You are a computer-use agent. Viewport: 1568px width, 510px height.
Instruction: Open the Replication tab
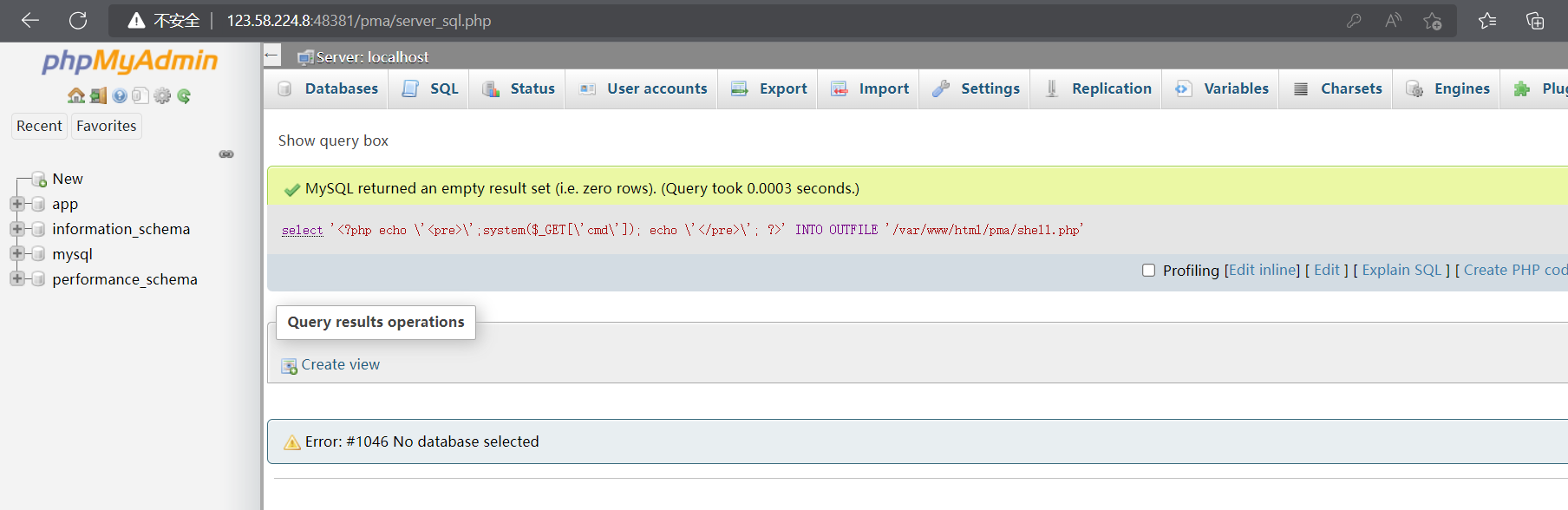(1097, 88)
